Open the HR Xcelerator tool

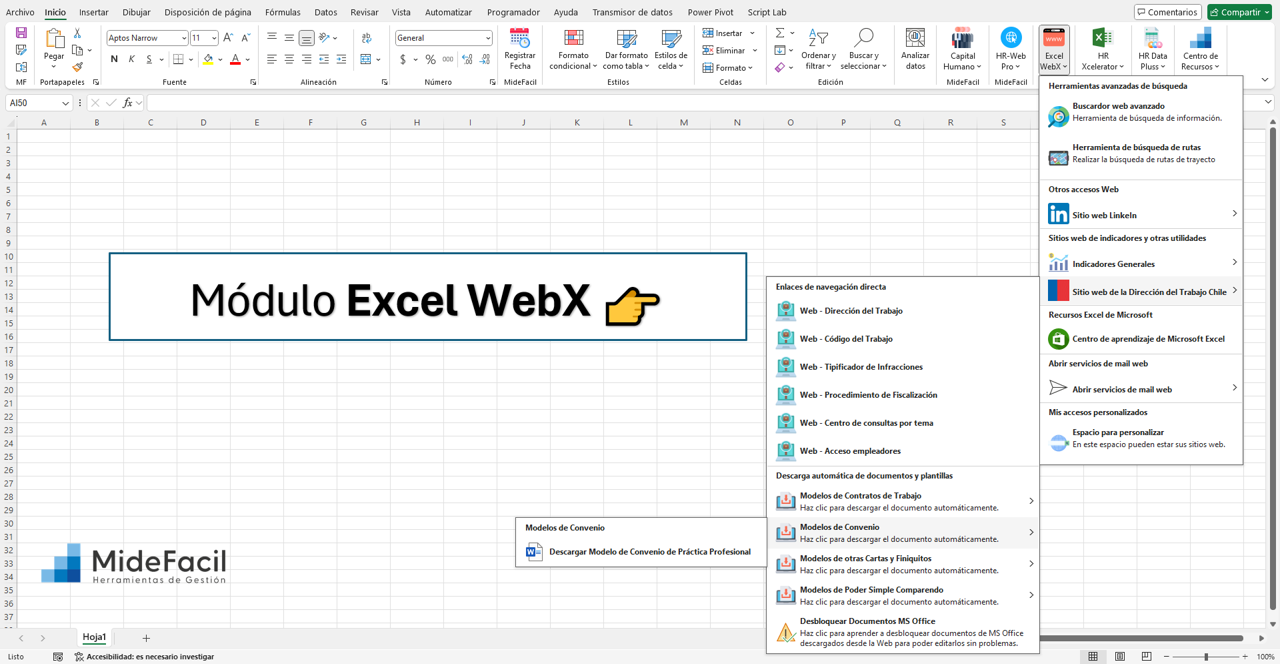[1102, 49]
